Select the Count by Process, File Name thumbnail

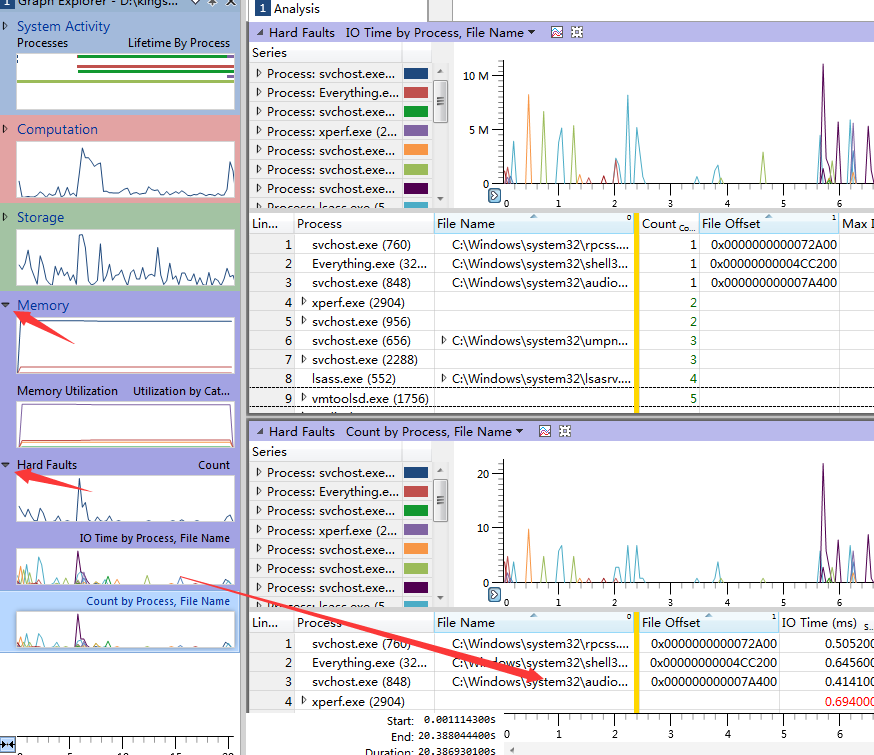125,630
